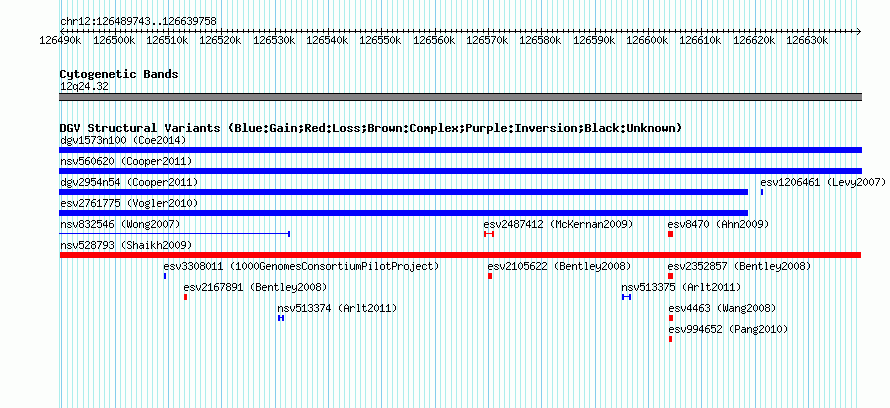Click the esv2487412 (McKernan2009) label
The height and width of the screenshot is (408, 890).
click(558, 224)
